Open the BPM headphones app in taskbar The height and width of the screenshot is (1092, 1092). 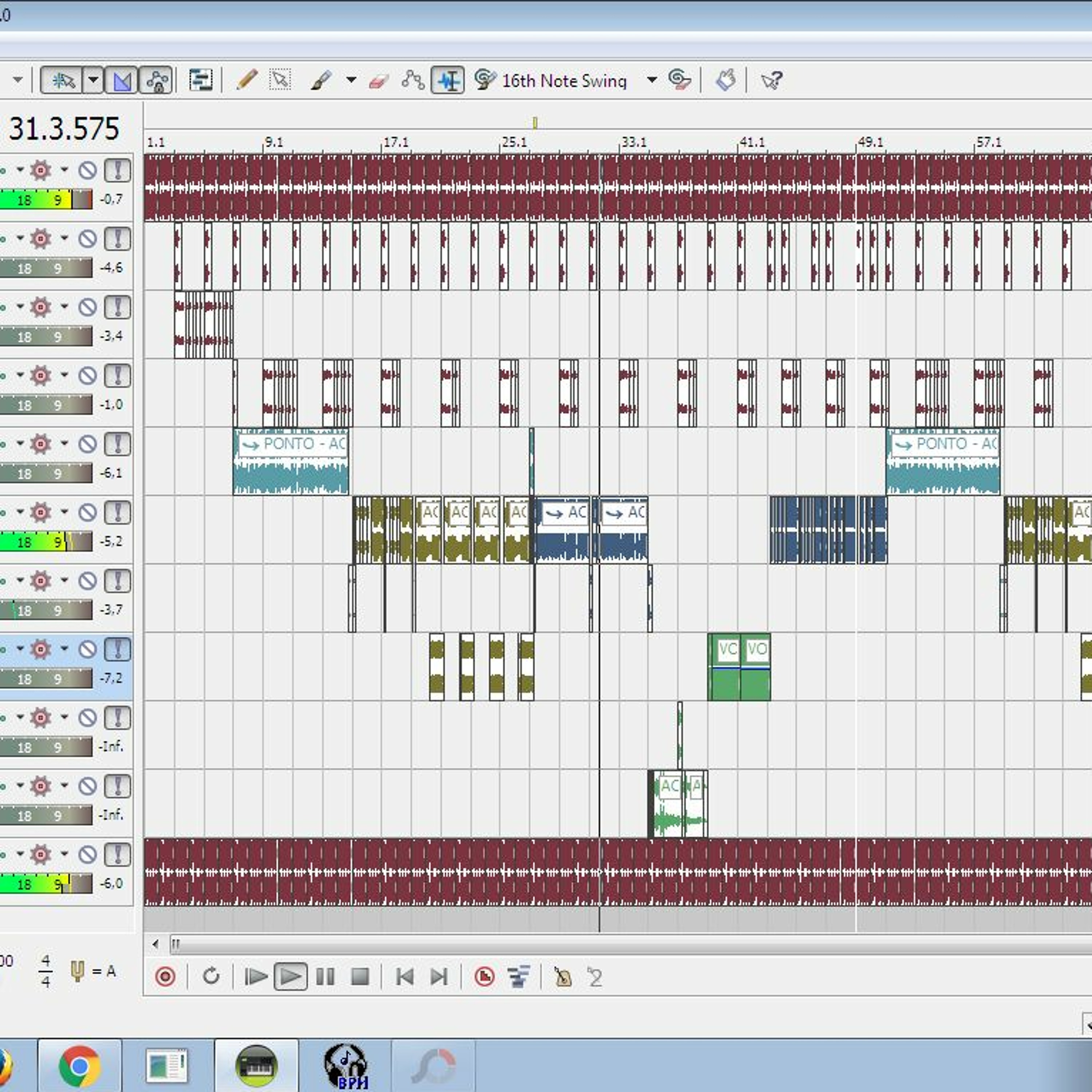tap(345, 1065)
